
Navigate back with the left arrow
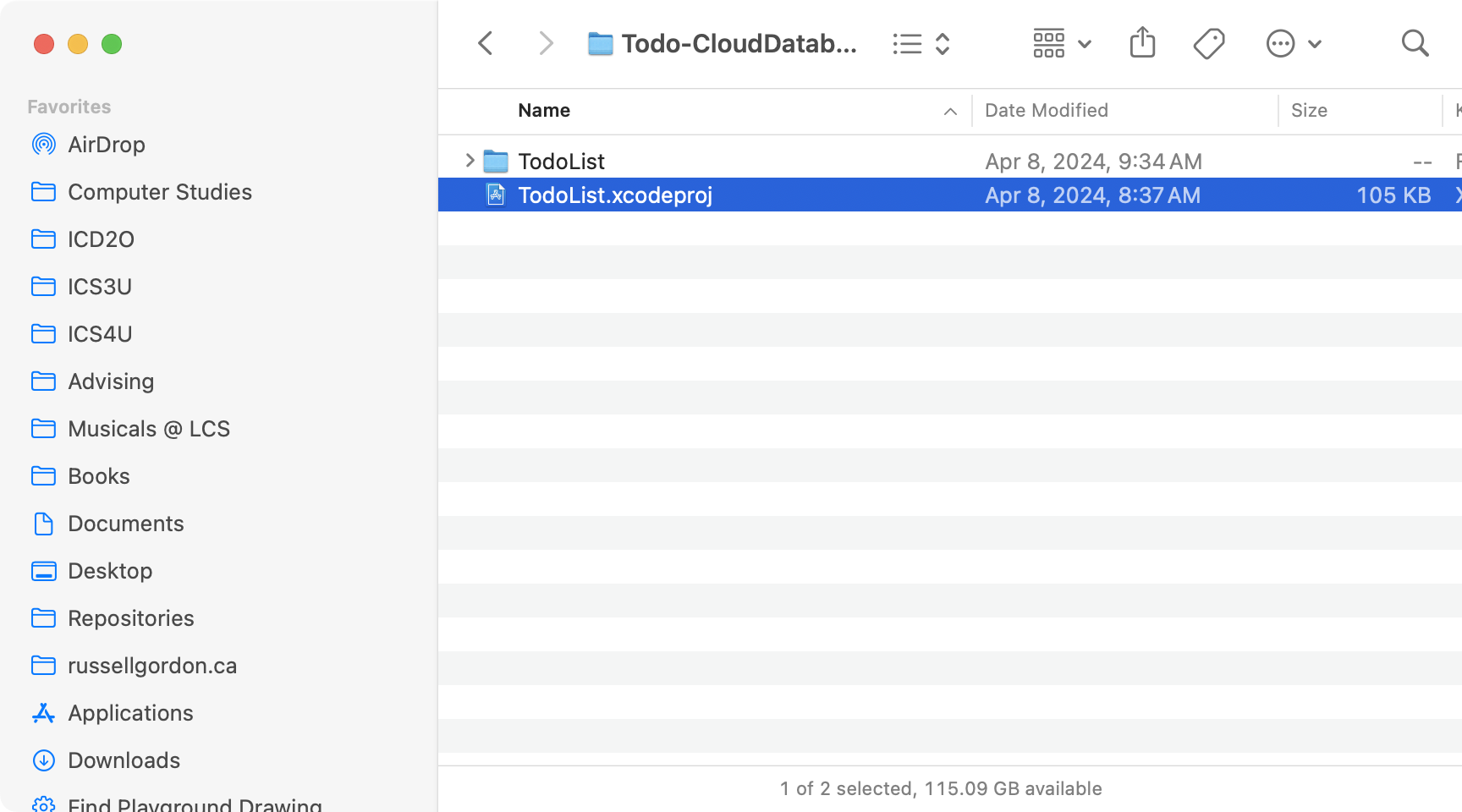pyautogui.click(x=485, y=43)
